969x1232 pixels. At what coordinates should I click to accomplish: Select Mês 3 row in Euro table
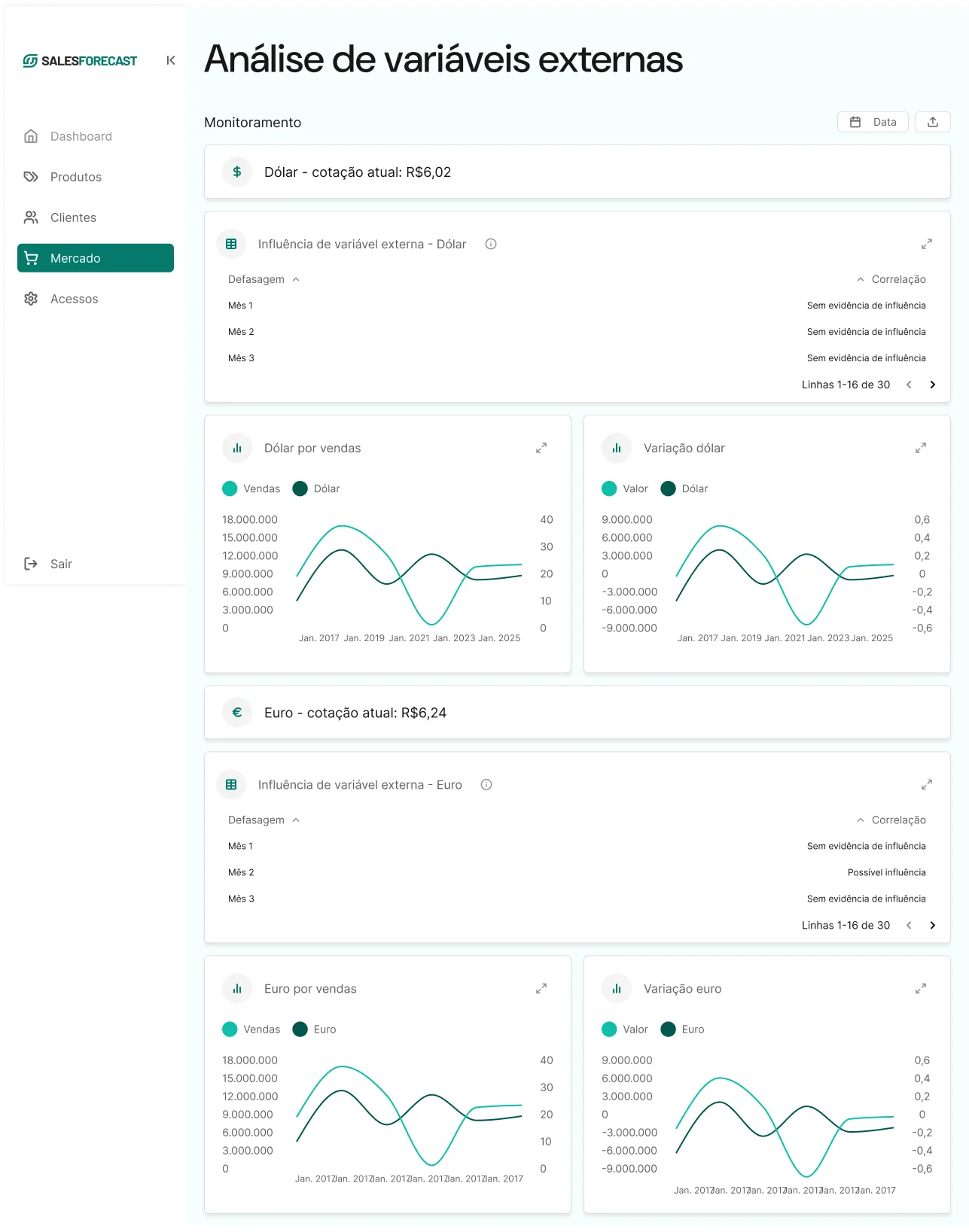[577, 899]
